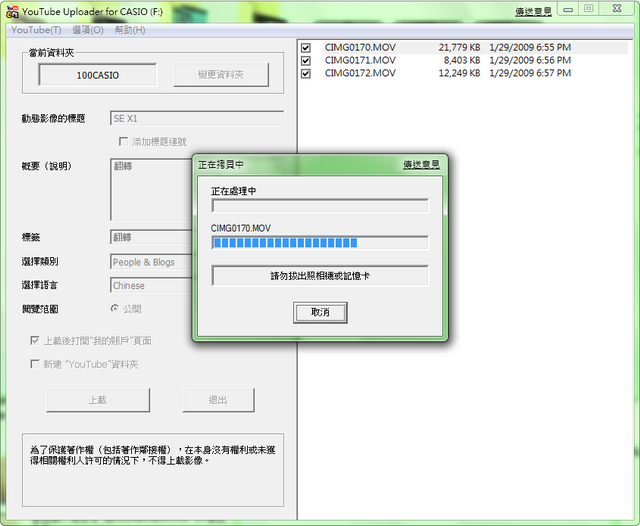Click the empty 正在處理中 overall progress bar

[x=320, y=206]
